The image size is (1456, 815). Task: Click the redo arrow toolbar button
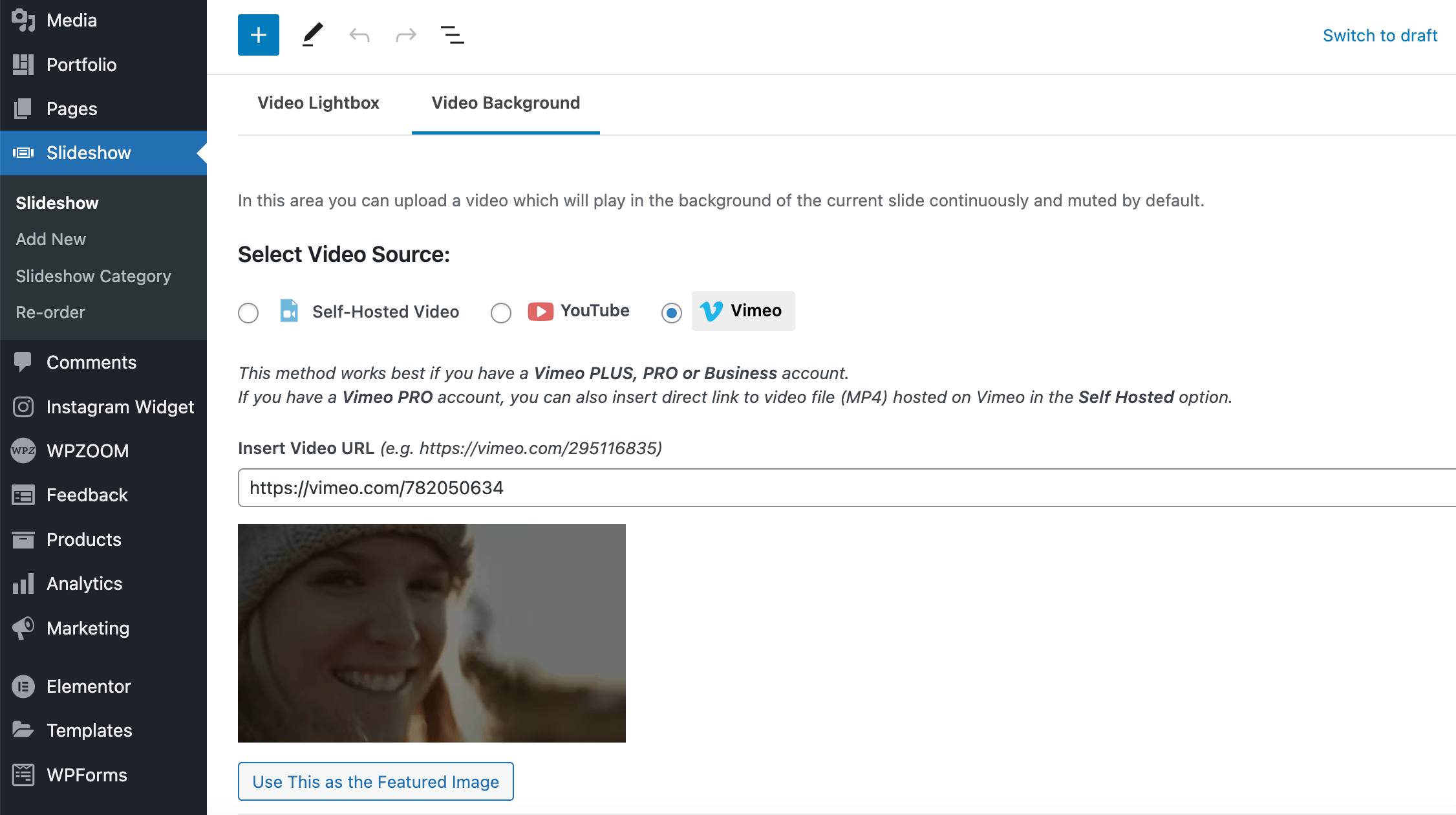(x=405, y=35)
